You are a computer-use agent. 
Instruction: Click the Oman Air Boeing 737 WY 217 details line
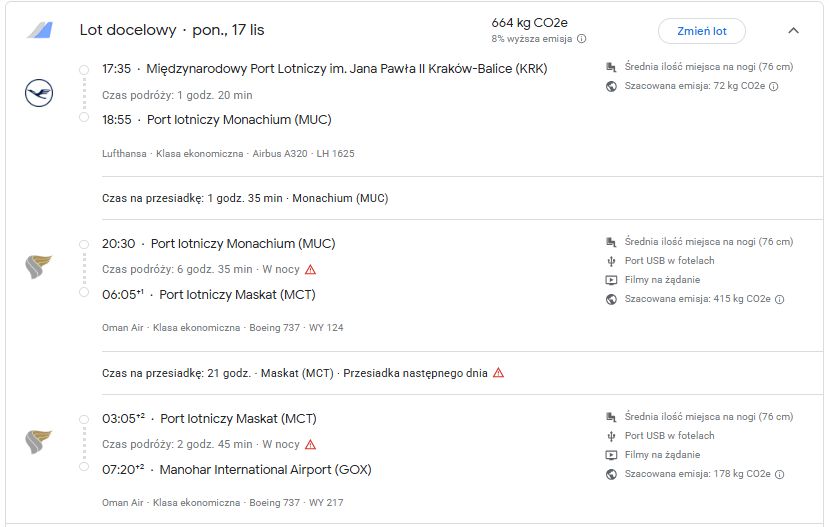223,503
